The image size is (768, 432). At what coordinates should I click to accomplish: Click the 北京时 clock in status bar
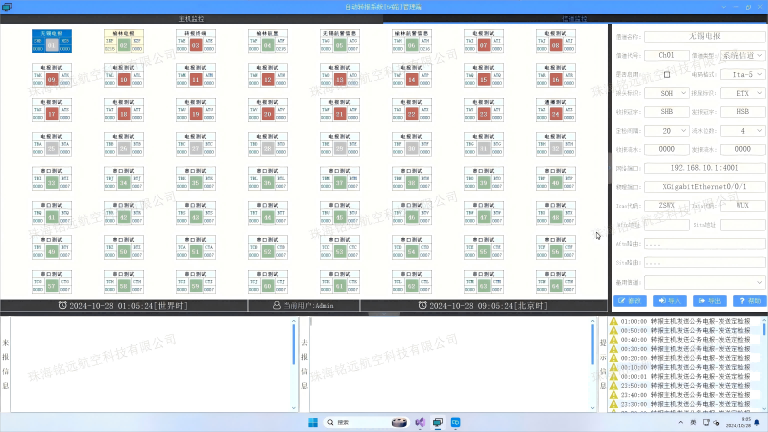[483, 306]
